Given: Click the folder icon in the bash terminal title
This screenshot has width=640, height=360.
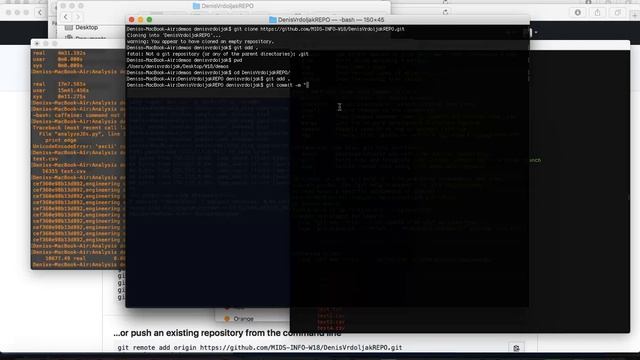Looking at the screenshot, I should click(273, 20).
